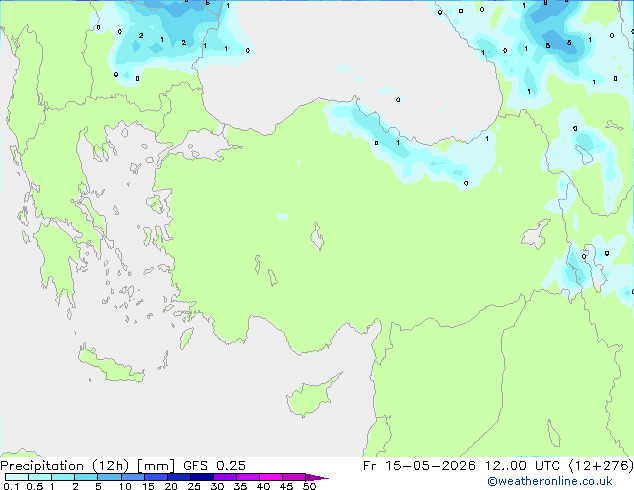Screen dimensions: 634x490
Task: Click the 5–10 mm legend color box
Action: (x=109, y=477)
